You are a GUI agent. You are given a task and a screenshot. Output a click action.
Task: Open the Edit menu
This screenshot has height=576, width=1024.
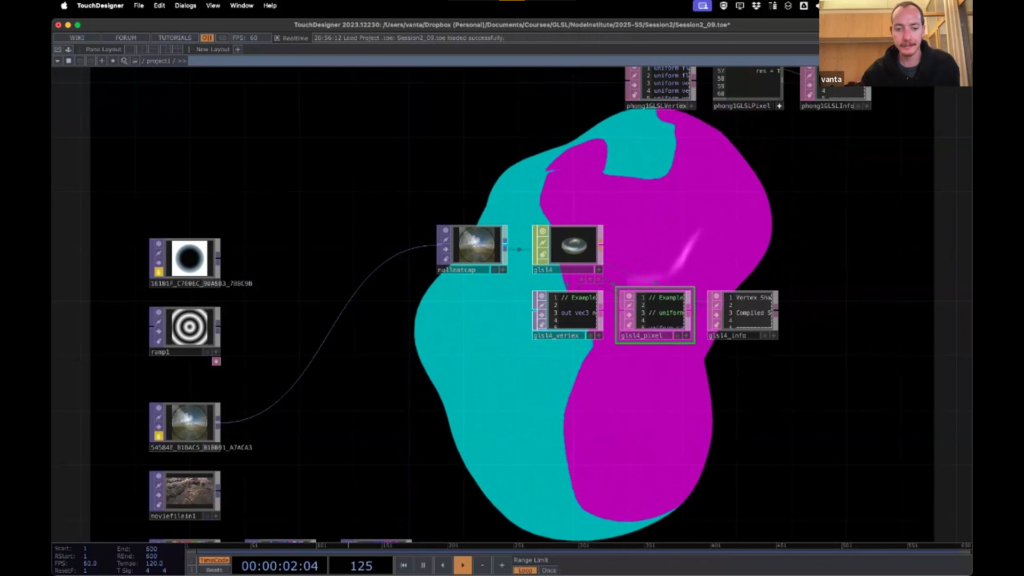click(159, 6)
